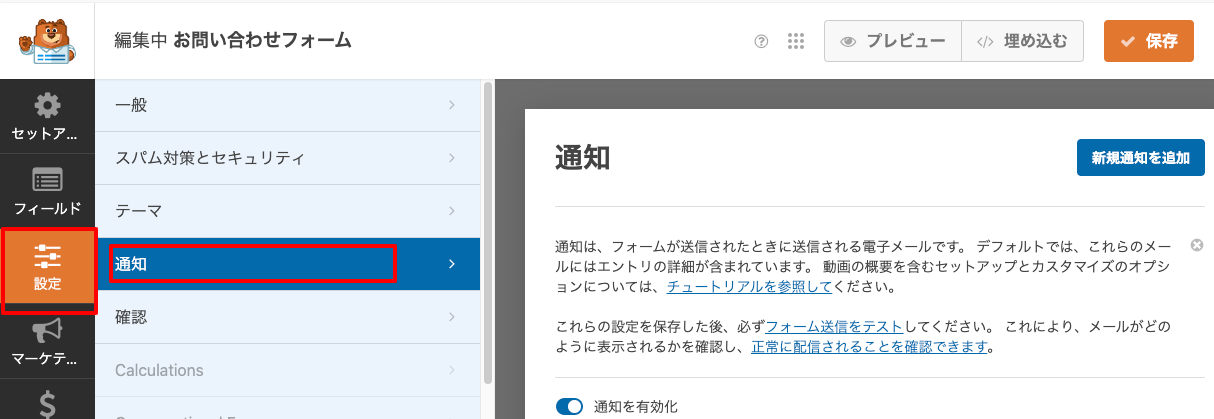The width and height of the screenshot is (1214, 419).
Task: Select the 確認 settings menu item
Action: coord(288,317)
